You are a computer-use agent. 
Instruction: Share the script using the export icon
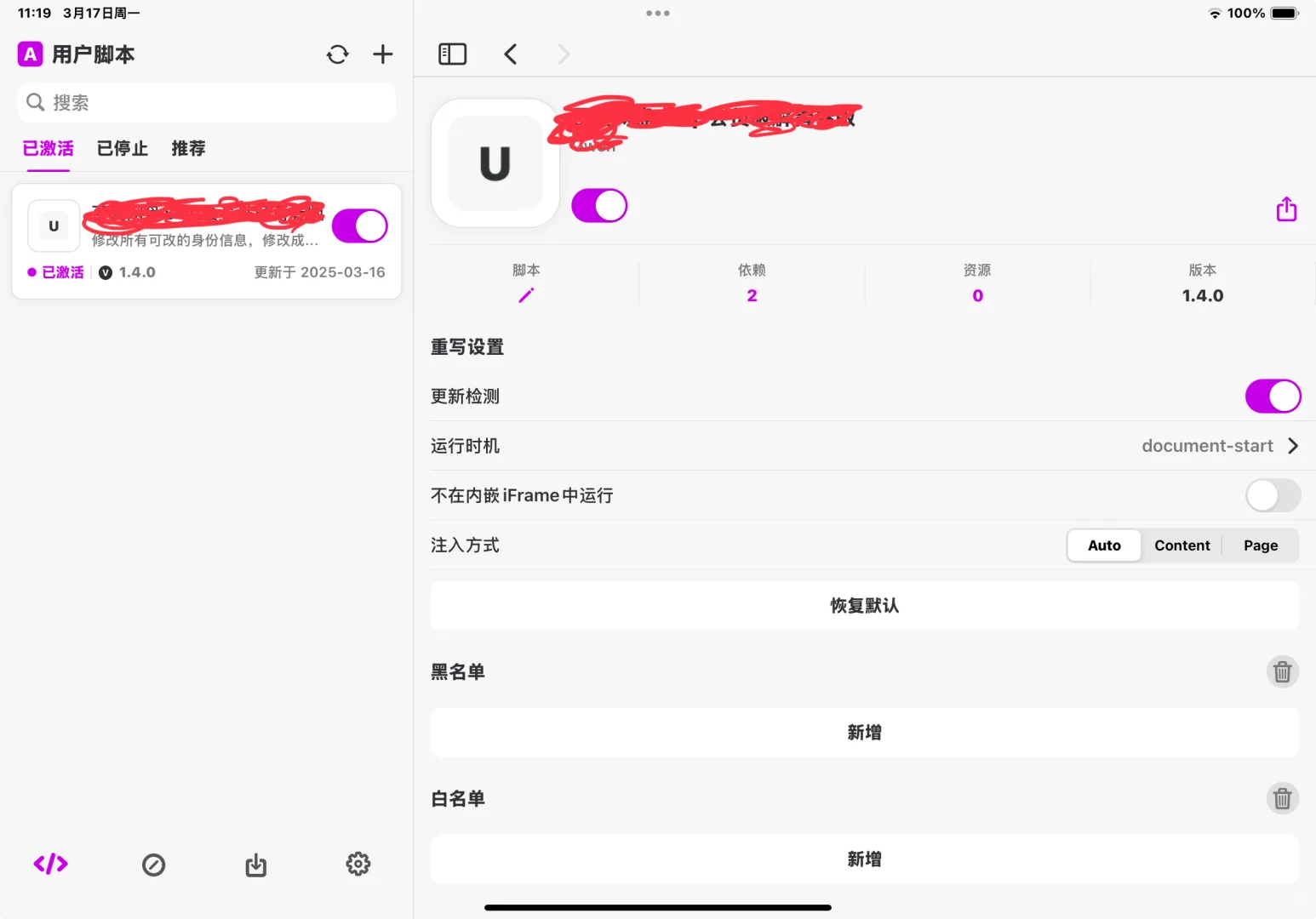point(1286,208)
